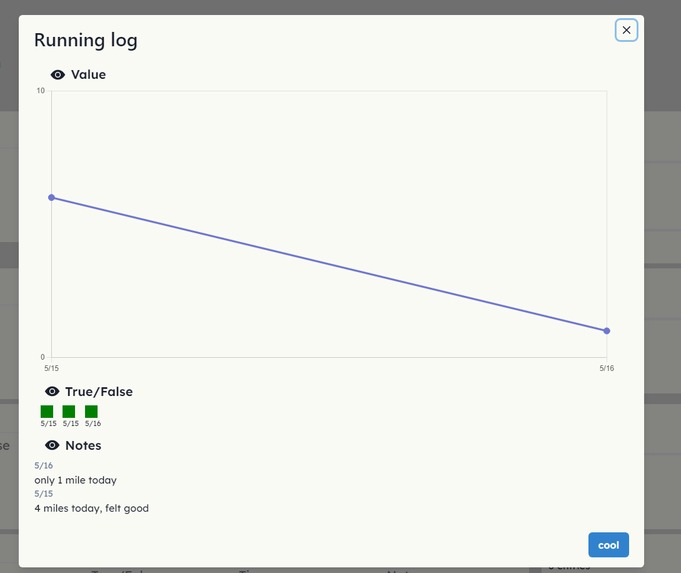Click the x-axis label 5/16
This screenshot has width=681, height=573.
[607, 368]
